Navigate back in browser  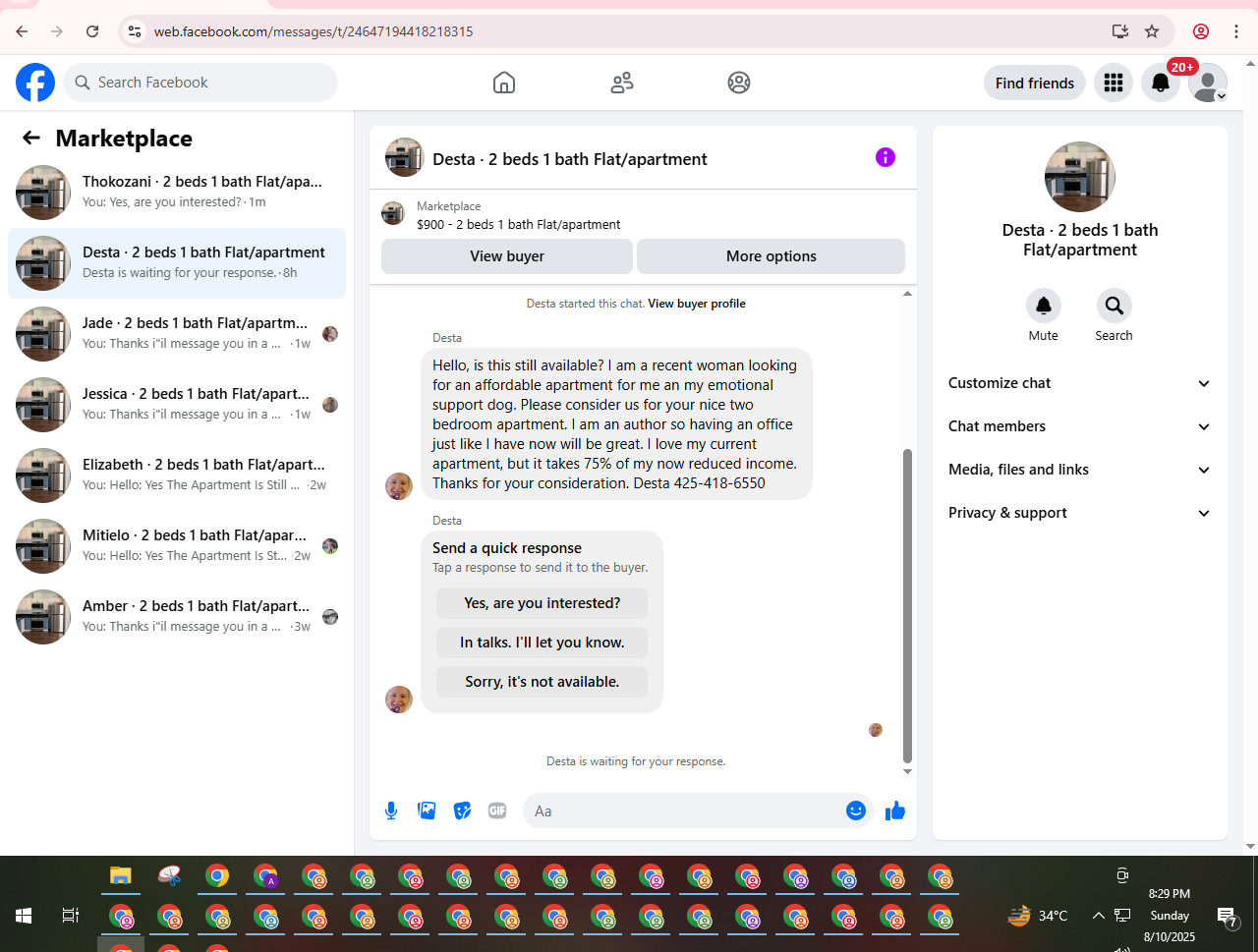point(22,31)
